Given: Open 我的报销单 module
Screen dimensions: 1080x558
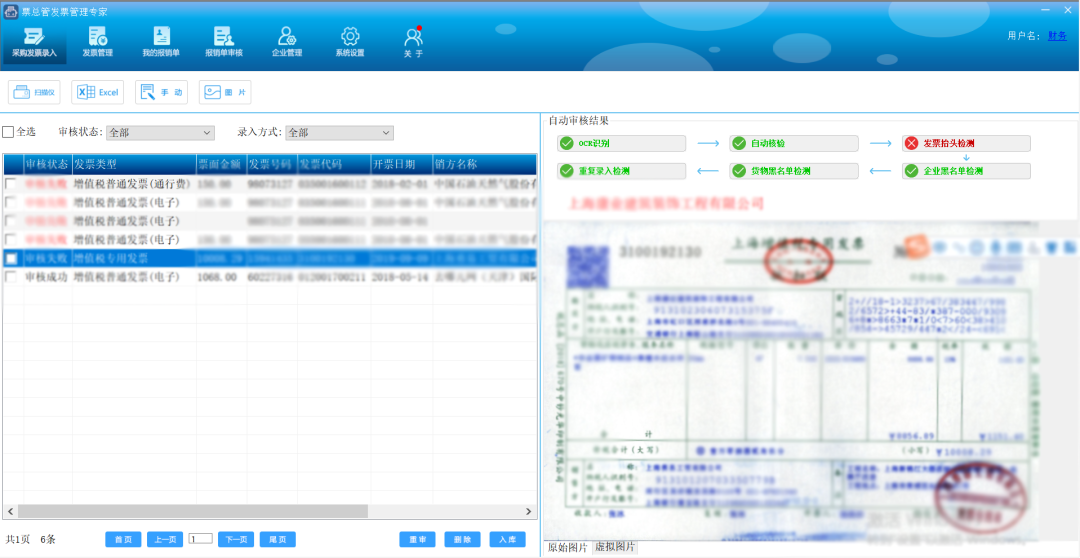Looking at the screenshot, I should [161, 43].
